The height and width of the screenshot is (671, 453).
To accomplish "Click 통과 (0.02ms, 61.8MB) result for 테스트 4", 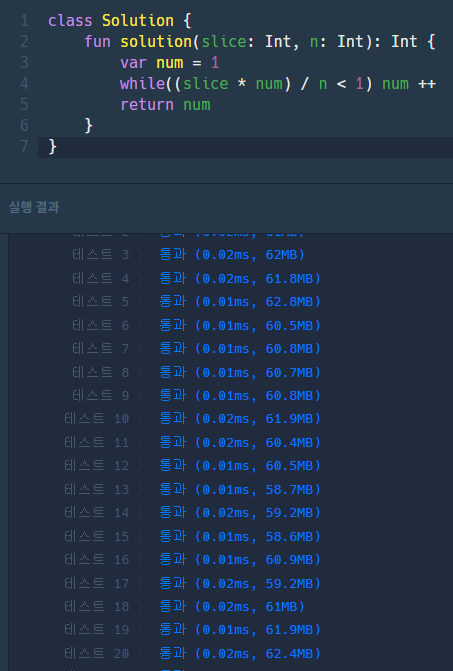I will [240, 279].
